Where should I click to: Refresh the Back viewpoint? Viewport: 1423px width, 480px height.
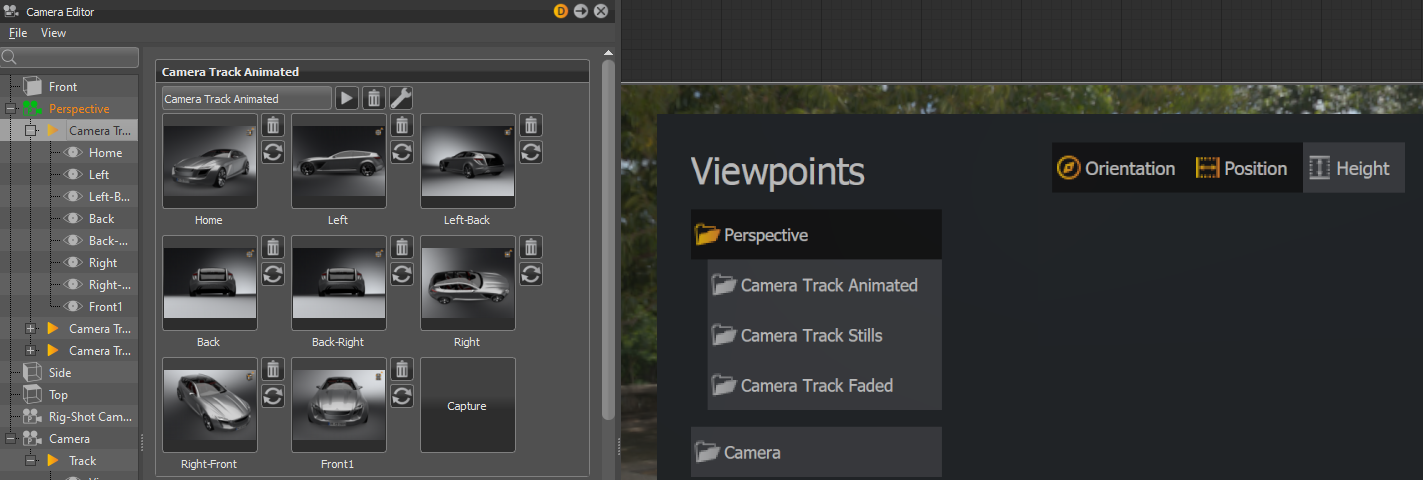273,274
